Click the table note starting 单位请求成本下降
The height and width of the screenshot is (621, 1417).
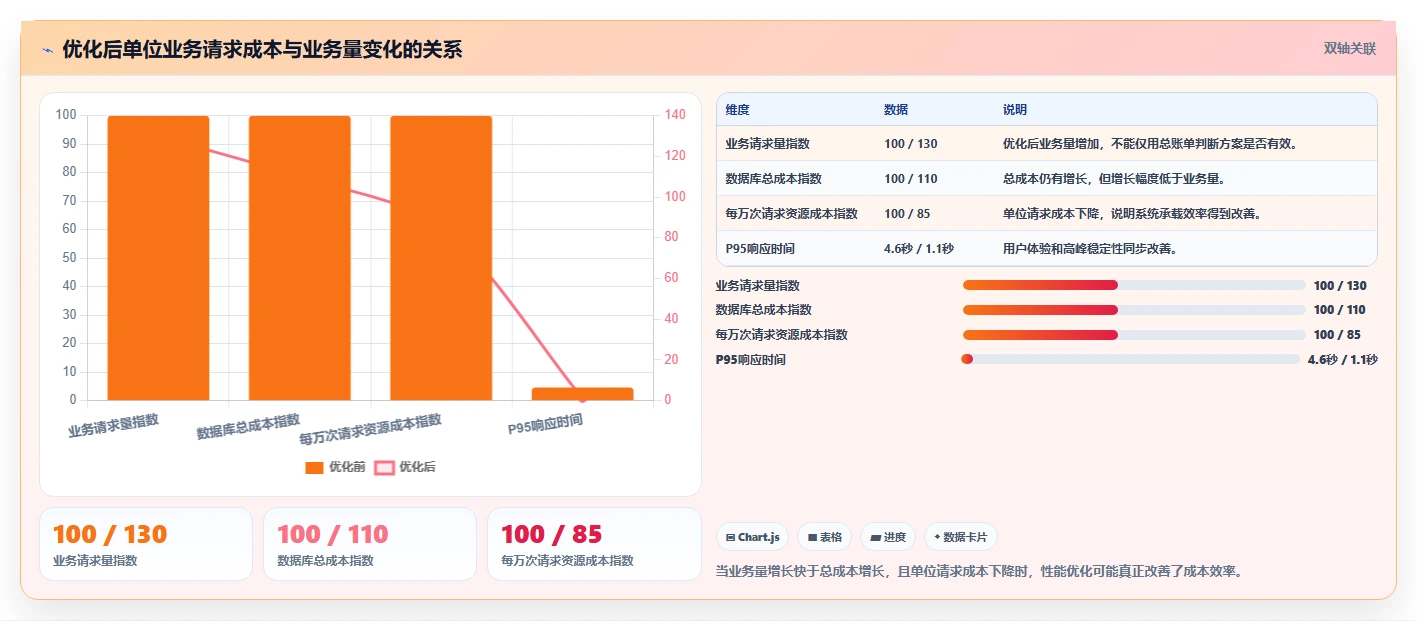(1132, 214)
